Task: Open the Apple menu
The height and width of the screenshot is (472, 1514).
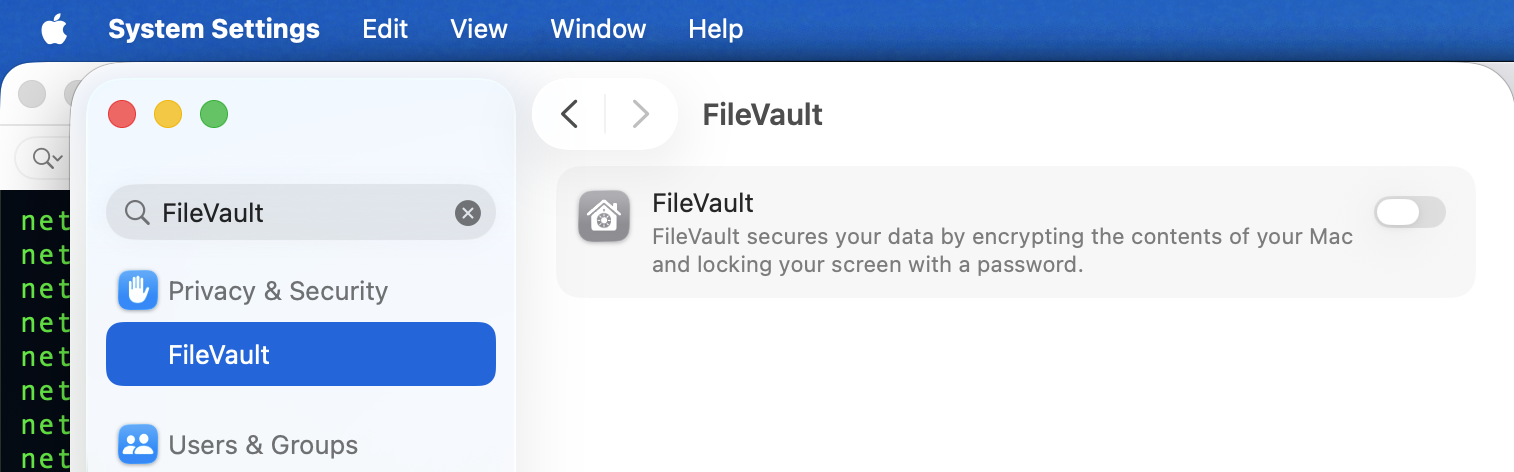Action: 54,30
